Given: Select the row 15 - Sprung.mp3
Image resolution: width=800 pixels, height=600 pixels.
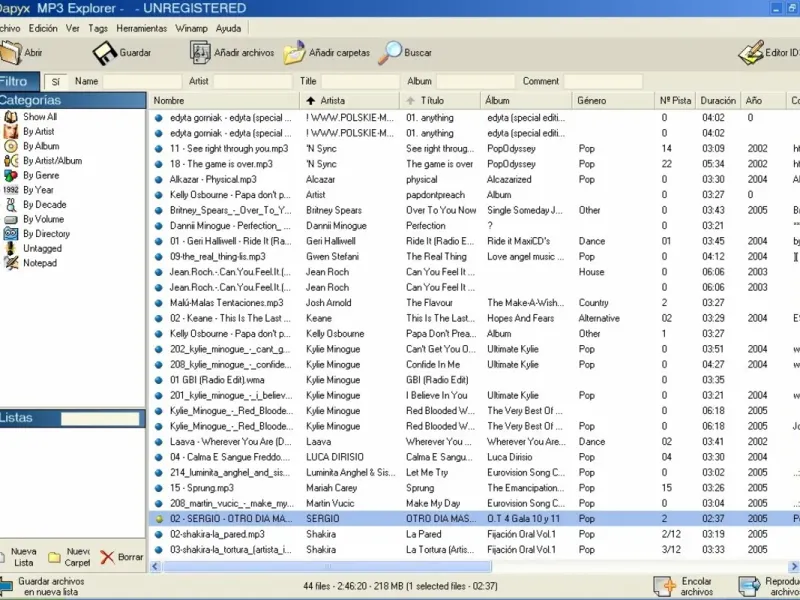Looking at the screenshot, I should (x=474, y=488).
